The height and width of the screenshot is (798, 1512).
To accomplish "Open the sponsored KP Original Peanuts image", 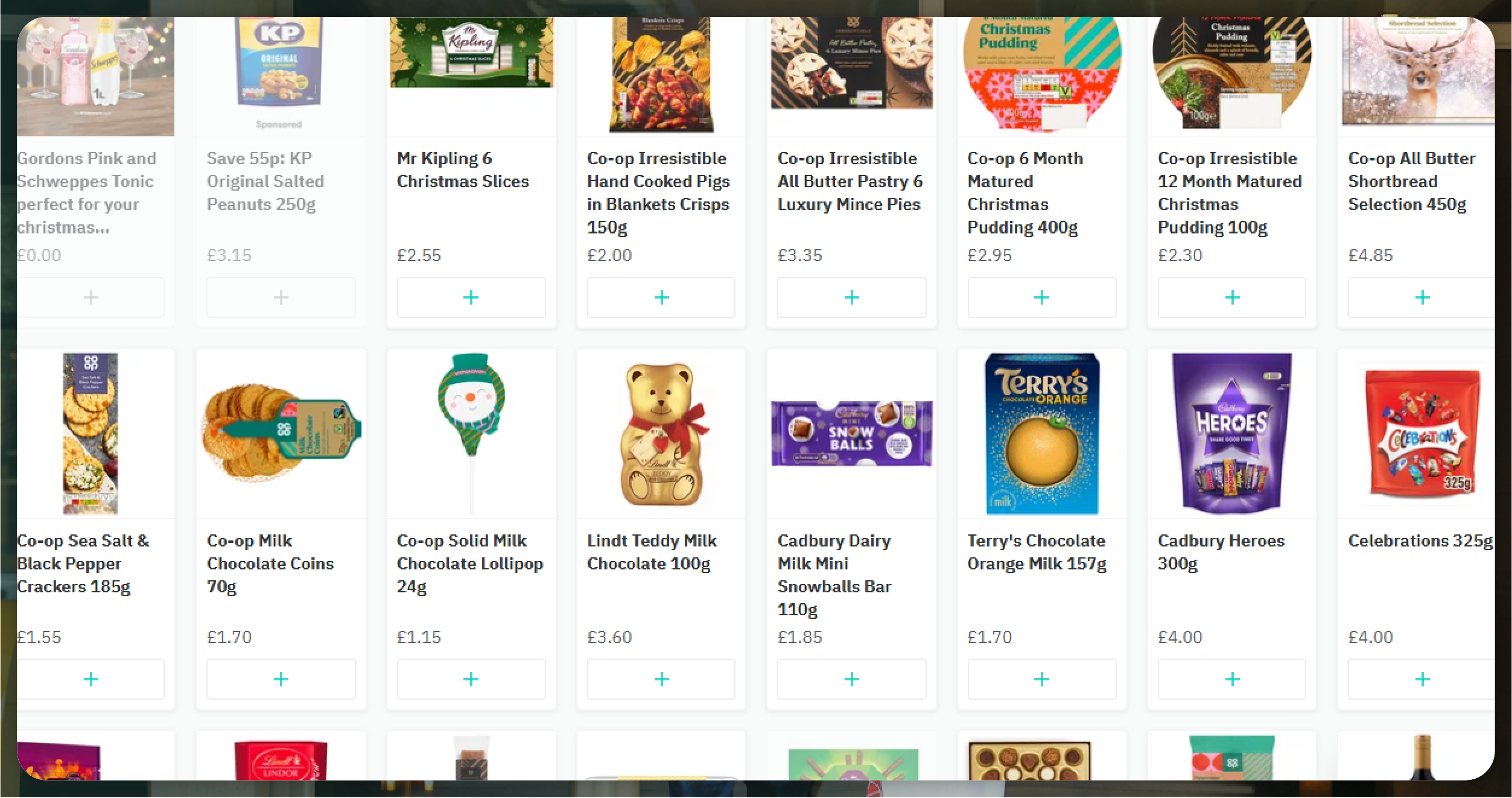I will tap(279, 62).
